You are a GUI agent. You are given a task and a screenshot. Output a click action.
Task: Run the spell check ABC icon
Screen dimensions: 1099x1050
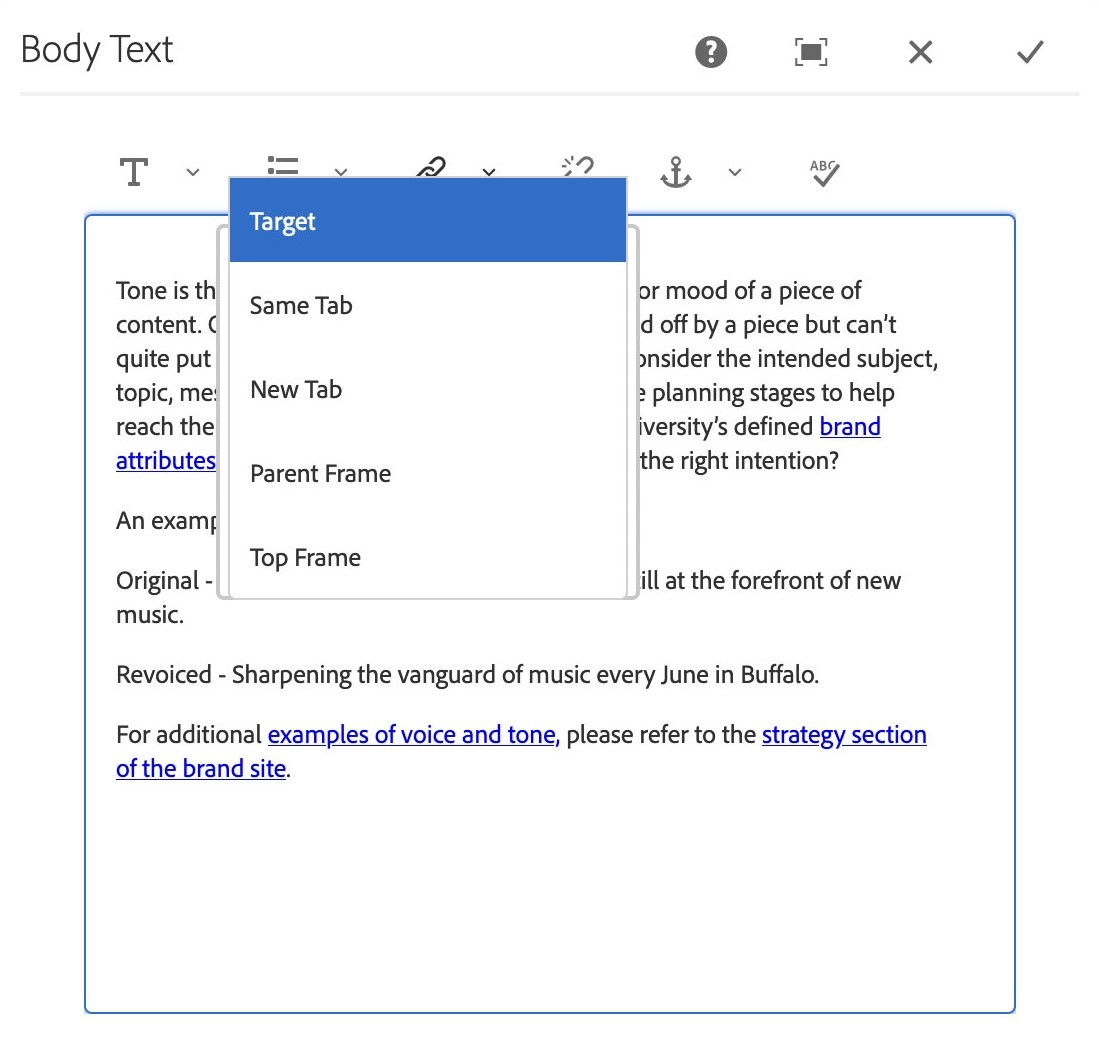pyautogui.click(x=824, y=172)
